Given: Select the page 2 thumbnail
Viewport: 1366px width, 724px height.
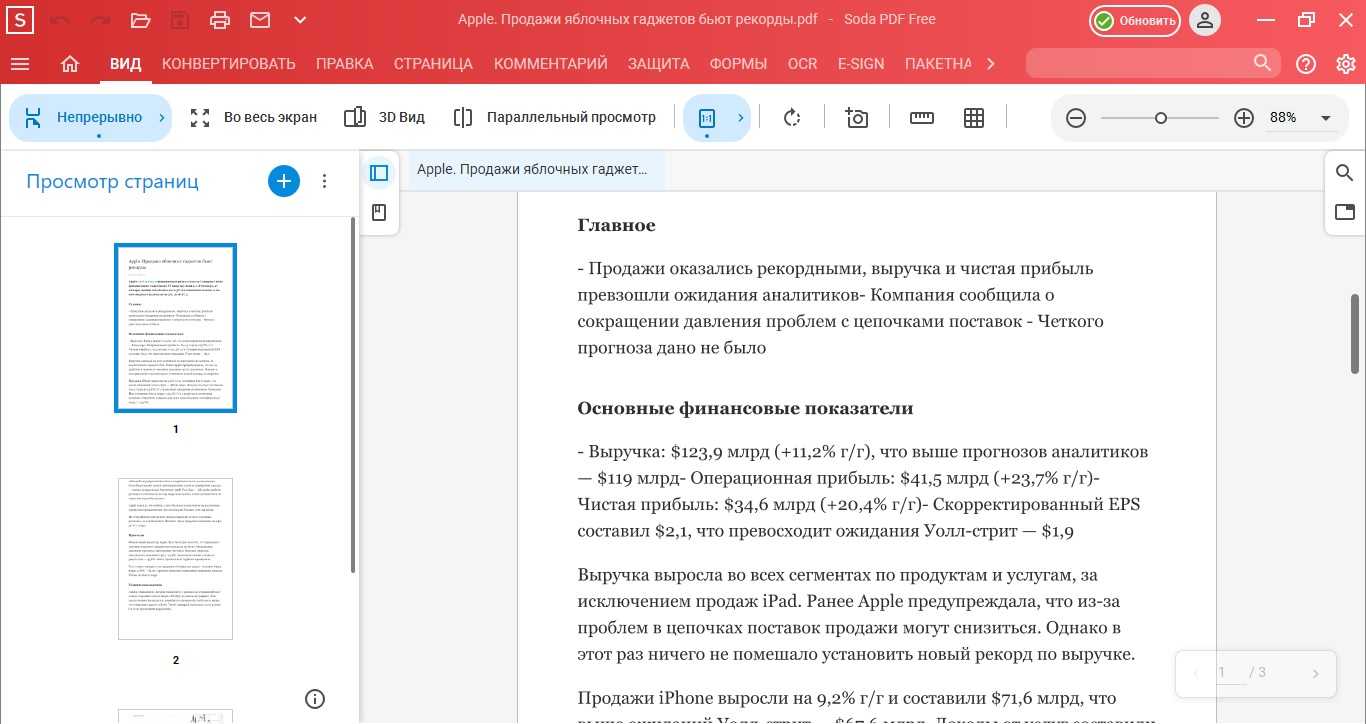Looking at the screenshot, I should click(x=175, y=559).
